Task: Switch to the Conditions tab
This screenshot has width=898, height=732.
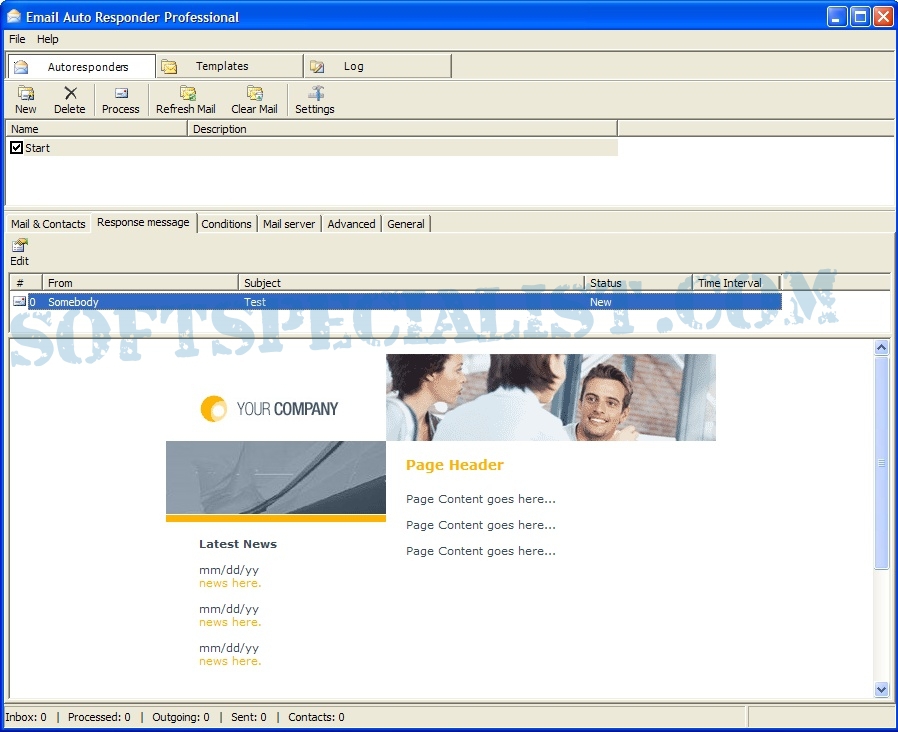Action: (226, 224)
